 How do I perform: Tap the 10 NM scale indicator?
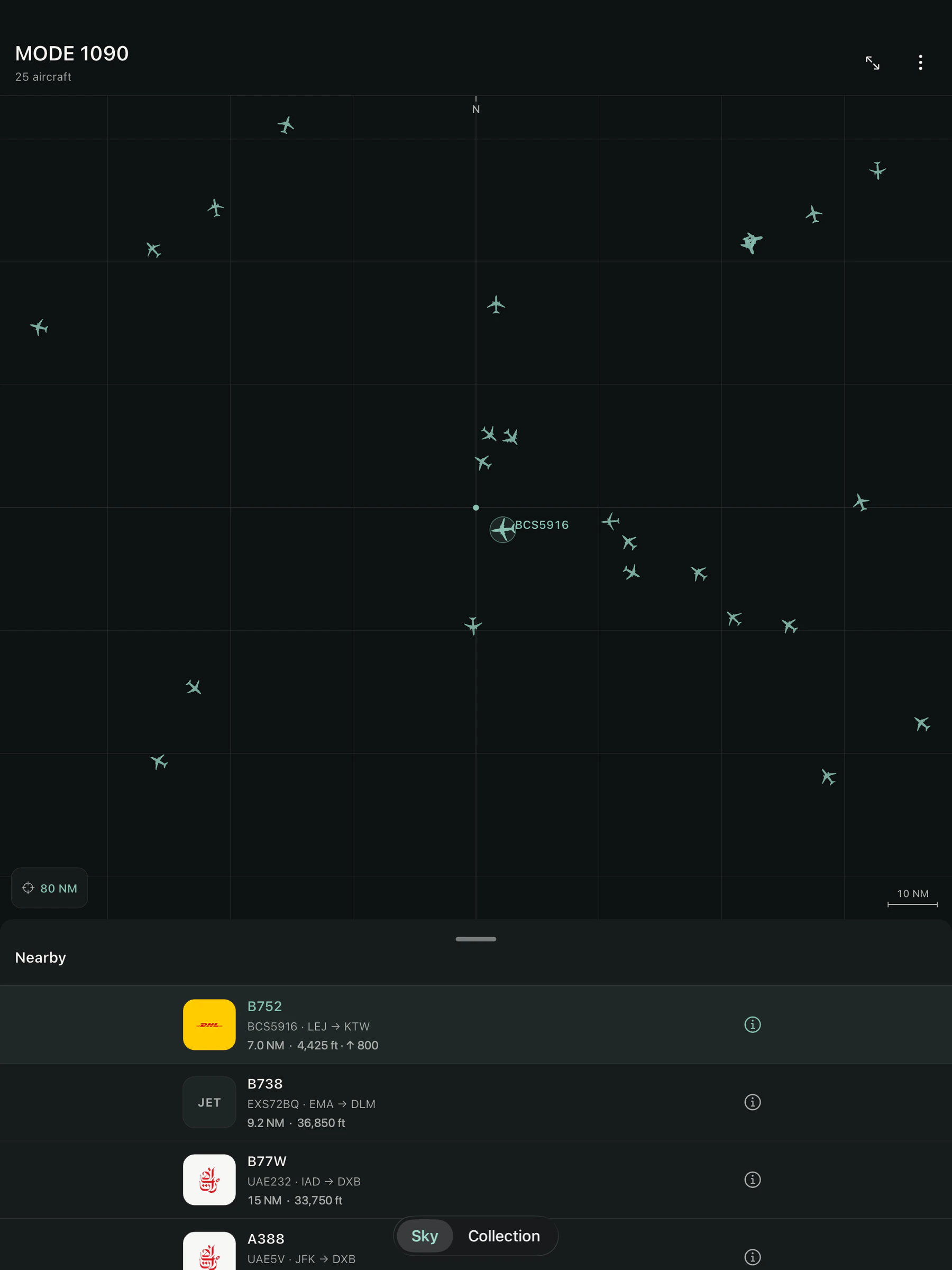912,898
